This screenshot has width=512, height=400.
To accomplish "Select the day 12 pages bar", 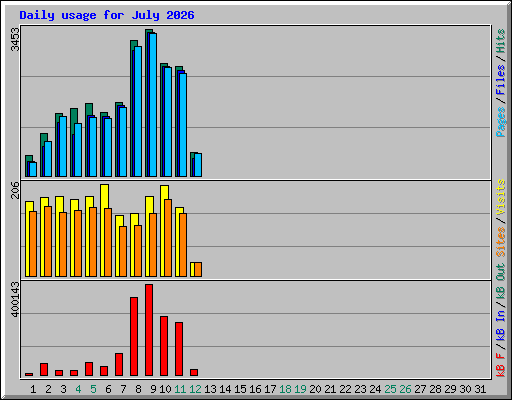I will tap(198, 165).
